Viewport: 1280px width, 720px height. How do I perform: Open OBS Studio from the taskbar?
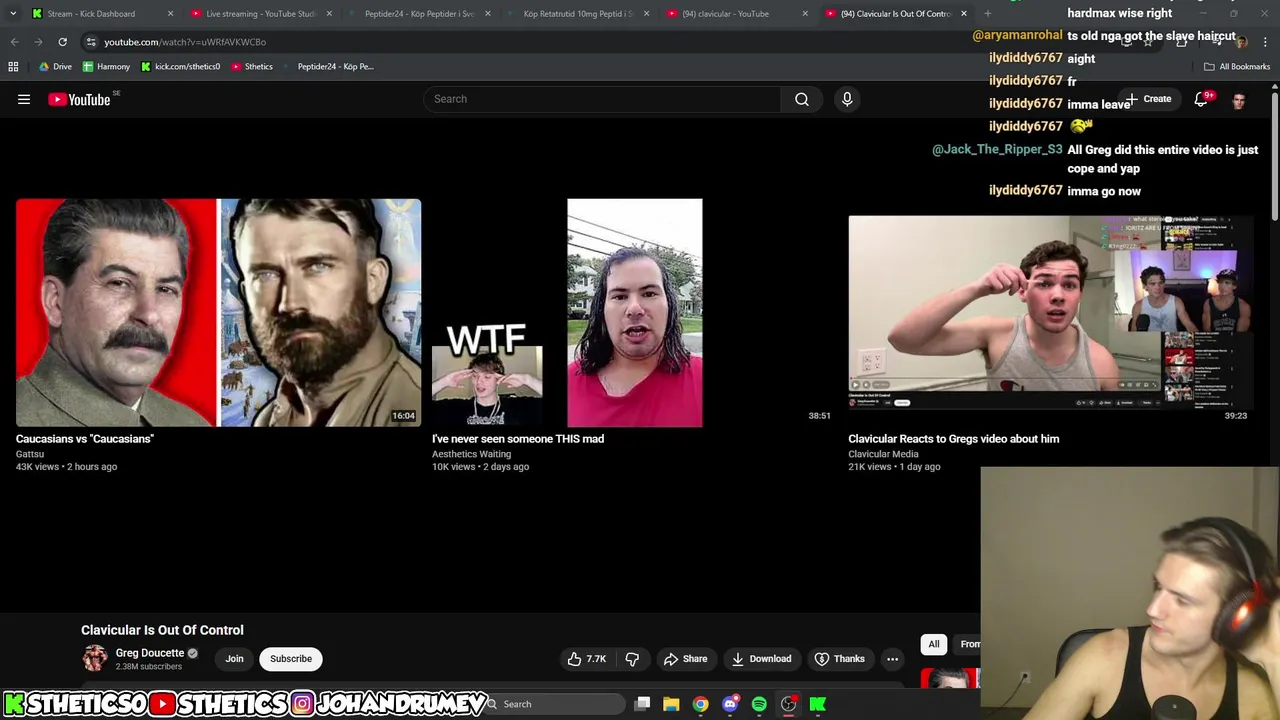point(788,704)
